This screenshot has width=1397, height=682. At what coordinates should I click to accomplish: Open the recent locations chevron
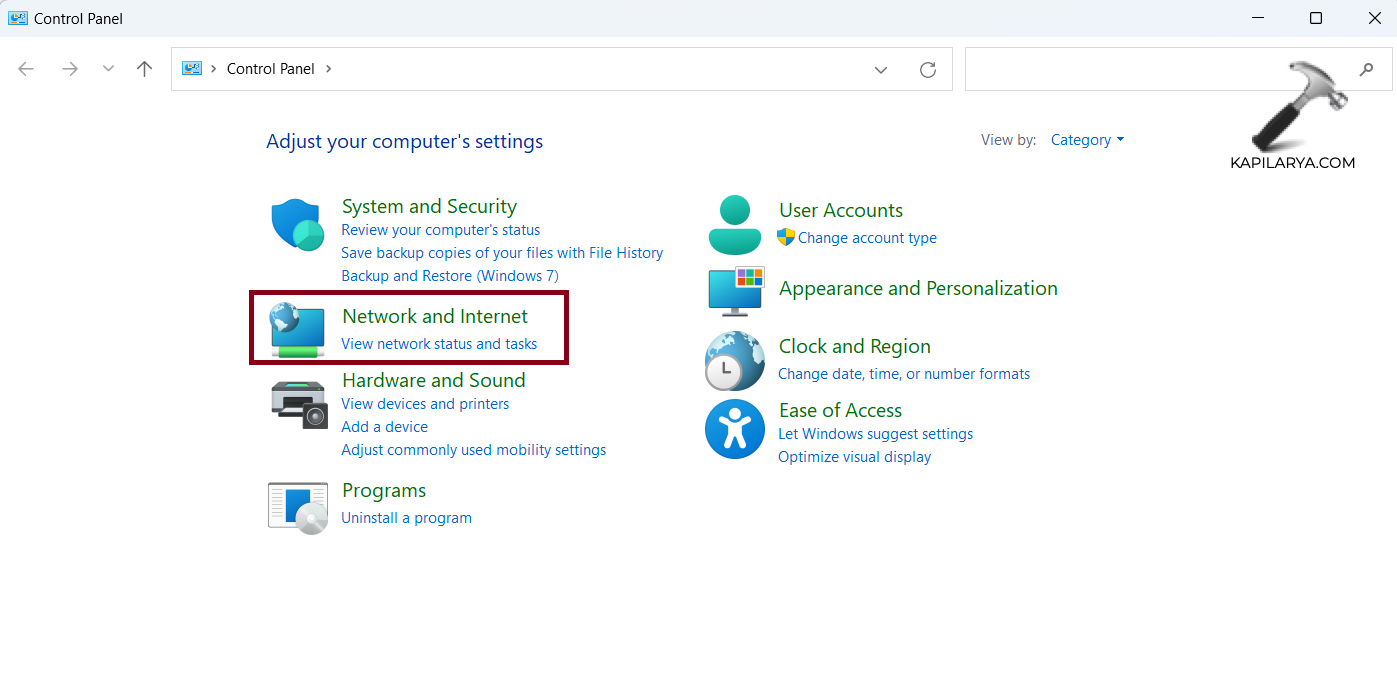pyautogui.click(x=108, y=69)
